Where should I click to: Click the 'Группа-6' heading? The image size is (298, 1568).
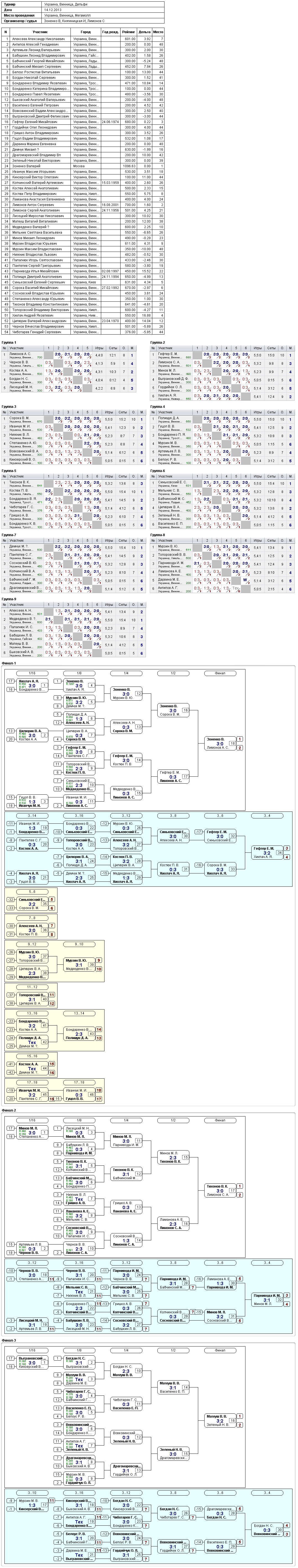pyautogui.click(x=158, y=471)
